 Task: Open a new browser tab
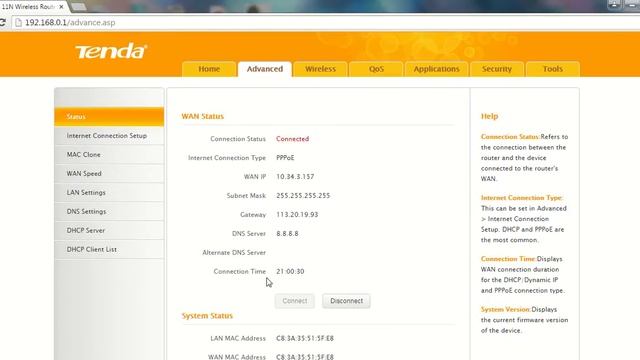point(78,7)
